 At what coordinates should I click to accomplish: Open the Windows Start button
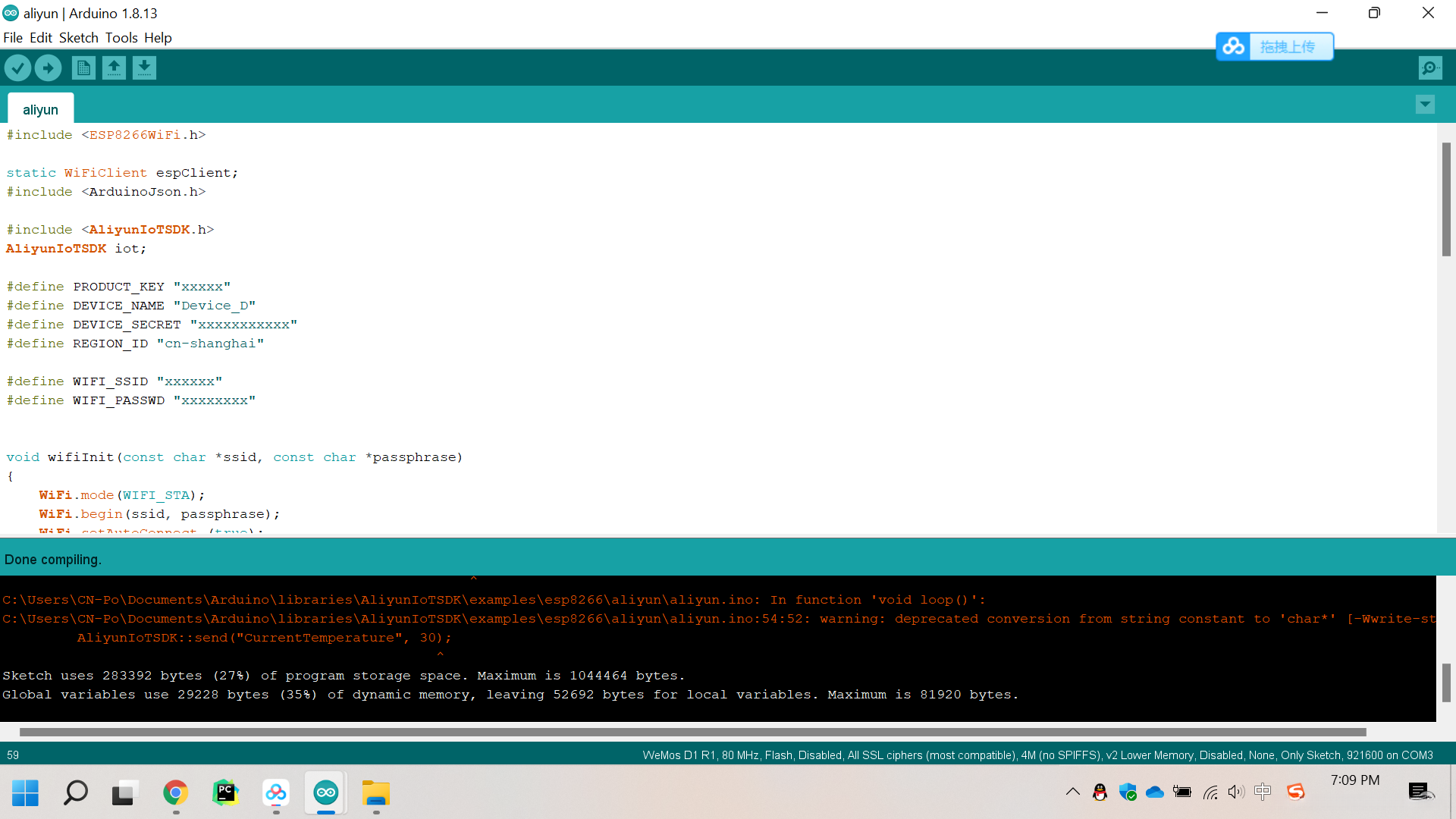pyautogui.click(x=25, y=793)
